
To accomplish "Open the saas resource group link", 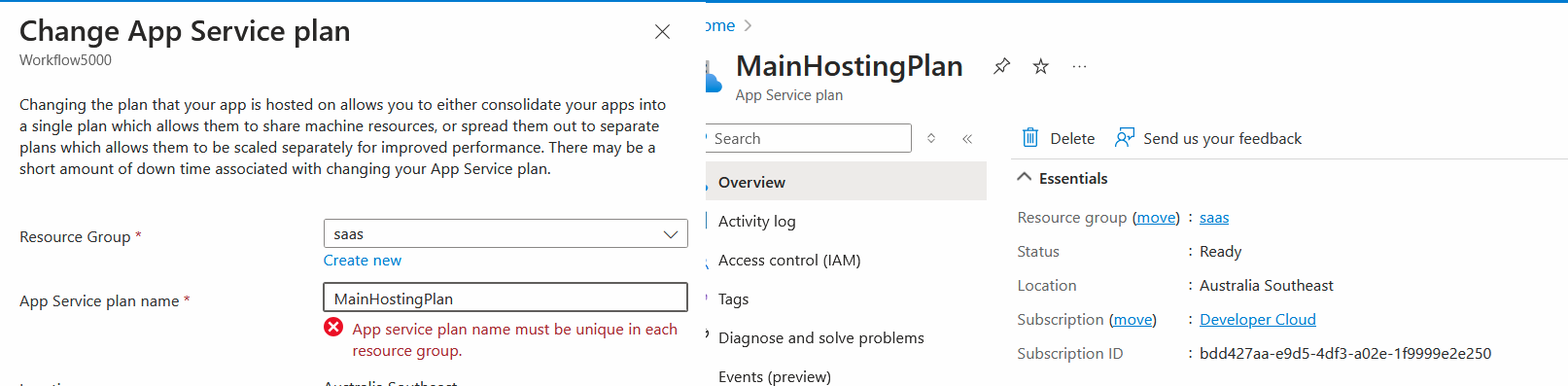I will coord(1214,218).
